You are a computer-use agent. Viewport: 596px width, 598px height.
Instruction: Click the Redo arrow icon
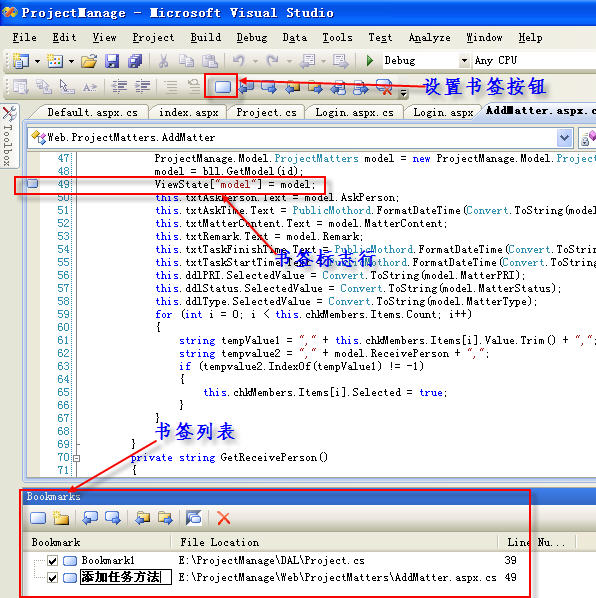[x=273, y=61]
